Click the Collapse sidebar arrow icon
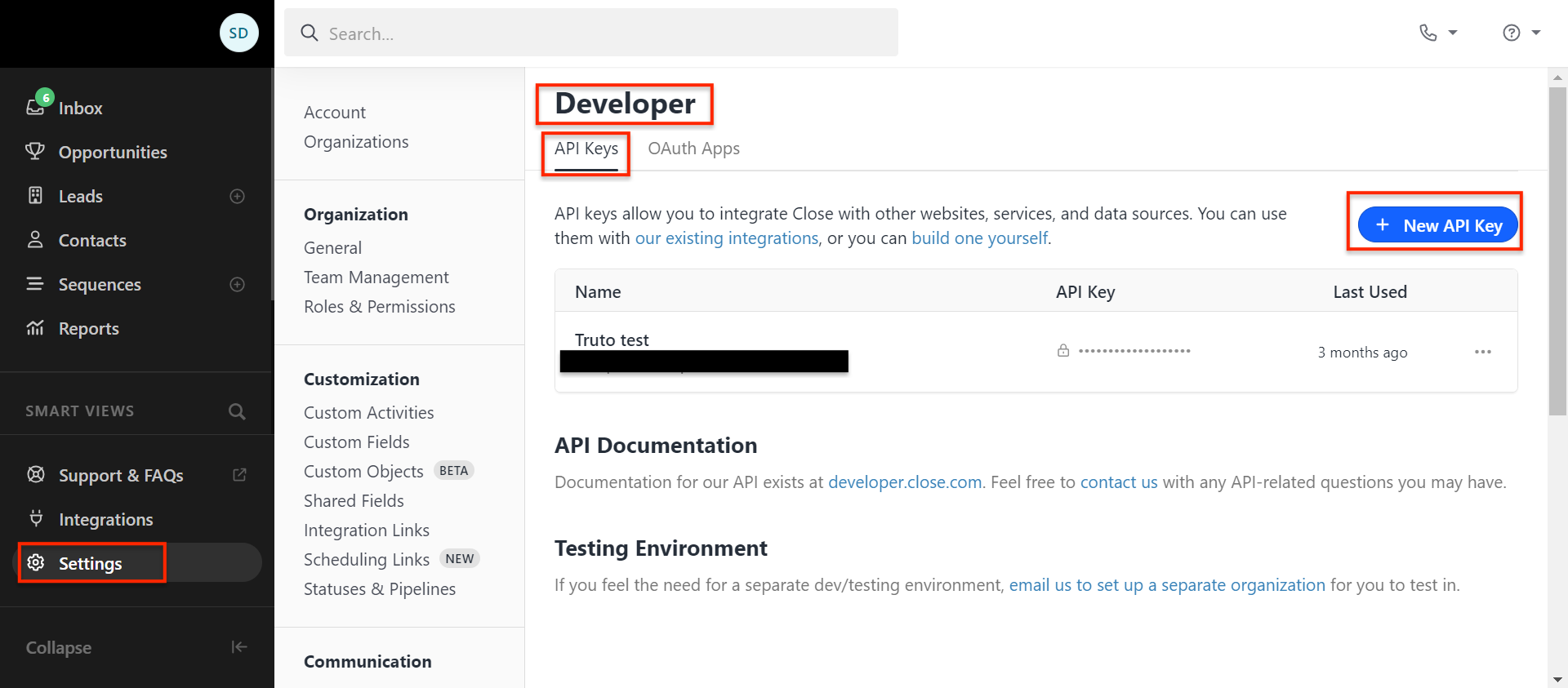 tap(238, 647)
